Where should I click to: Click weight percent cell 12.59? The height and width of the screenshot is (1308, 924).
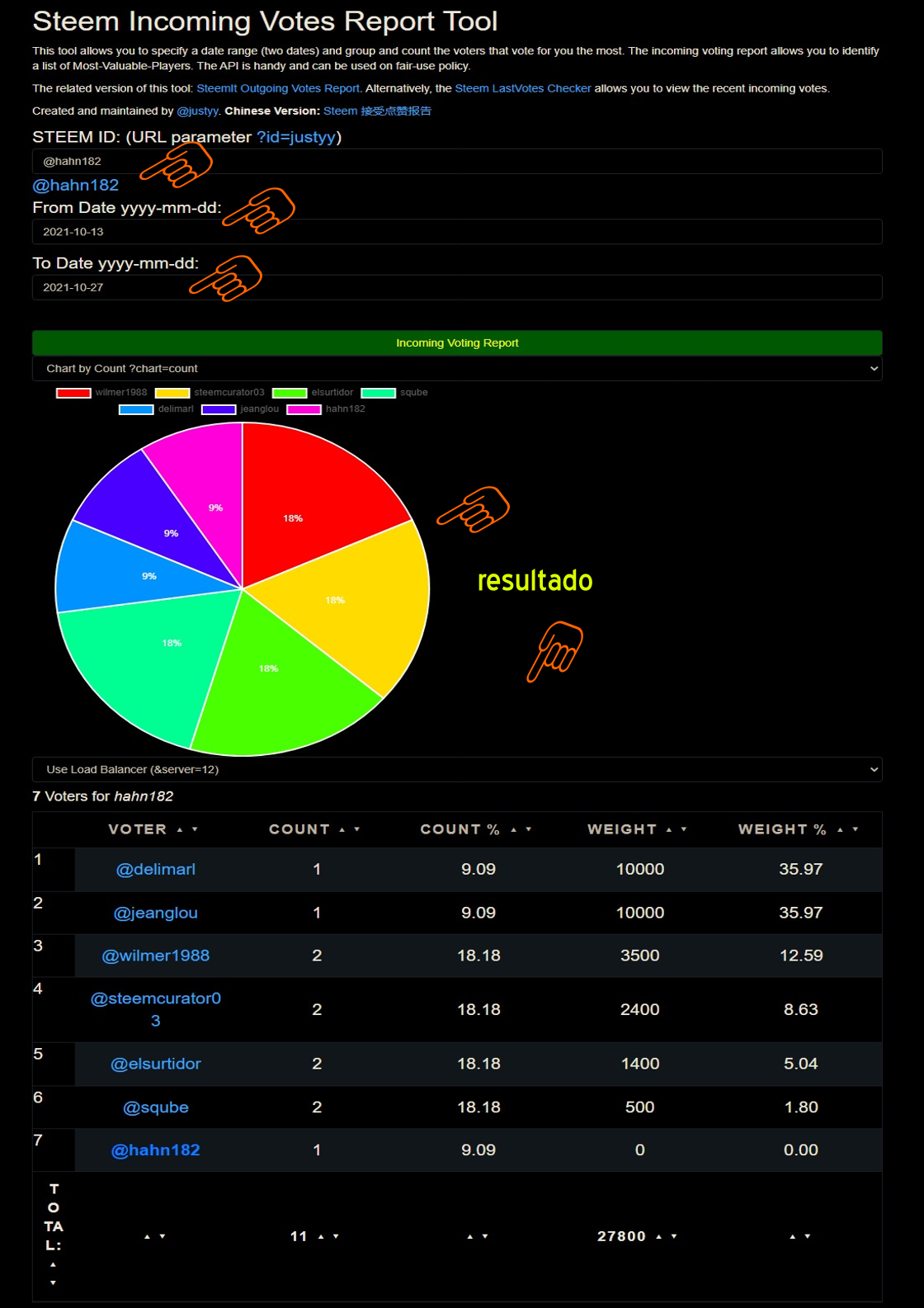pyautogui.click(x=801, y=956)
